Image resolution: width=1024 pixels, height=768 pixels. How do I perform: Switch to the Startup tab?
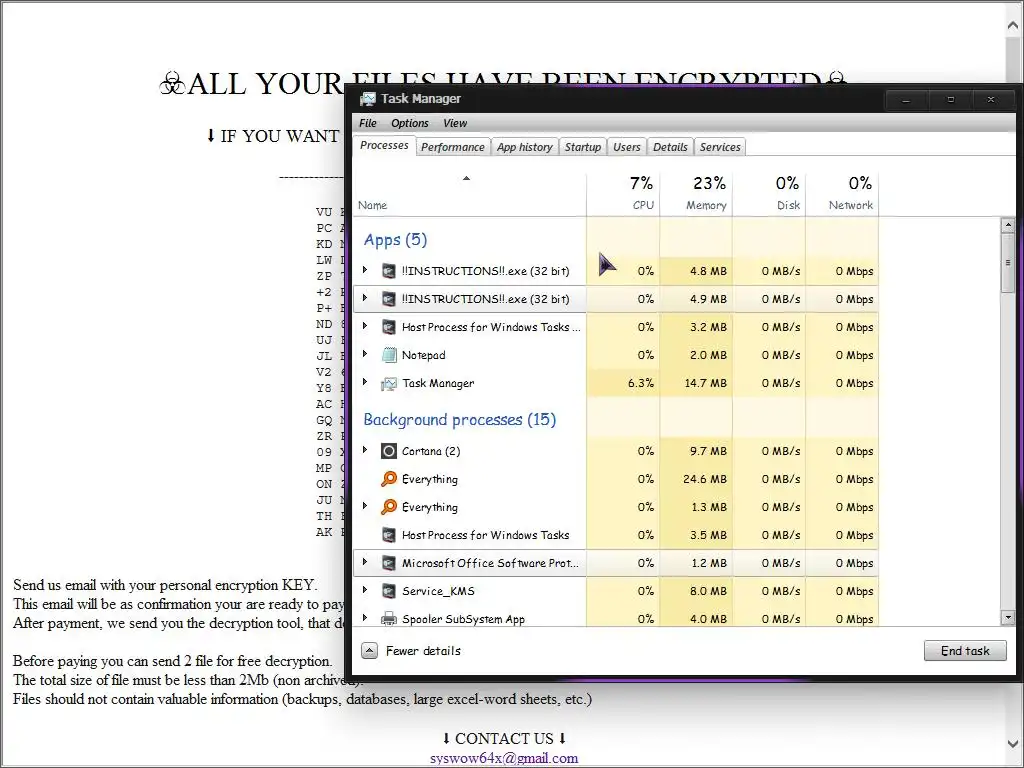pos(583,147)
